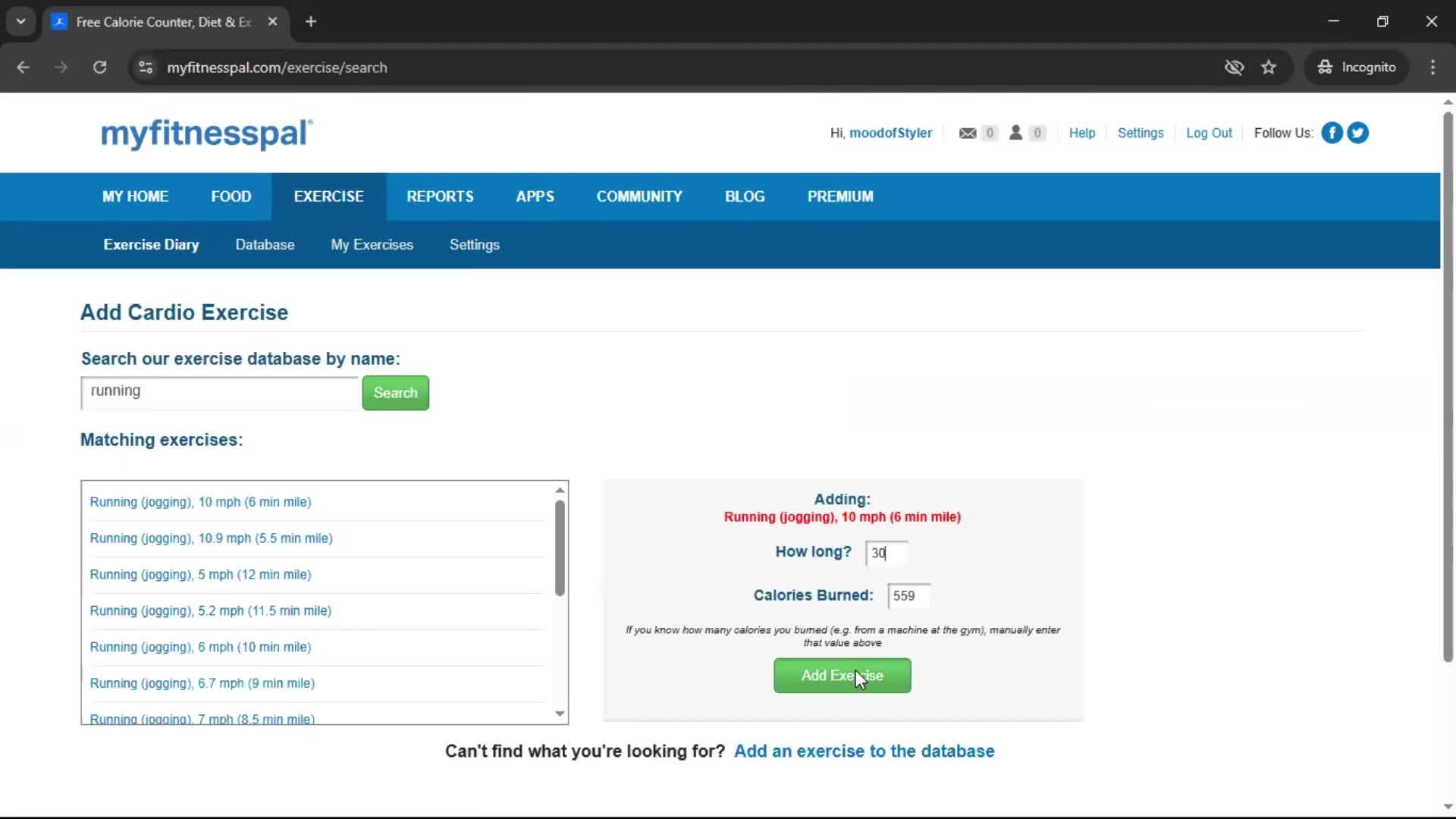1456x819 pixels.
Task: Select Running (jogging), 10.9 mph (5.5 min mile)
Action: click(x=211, y=538)
